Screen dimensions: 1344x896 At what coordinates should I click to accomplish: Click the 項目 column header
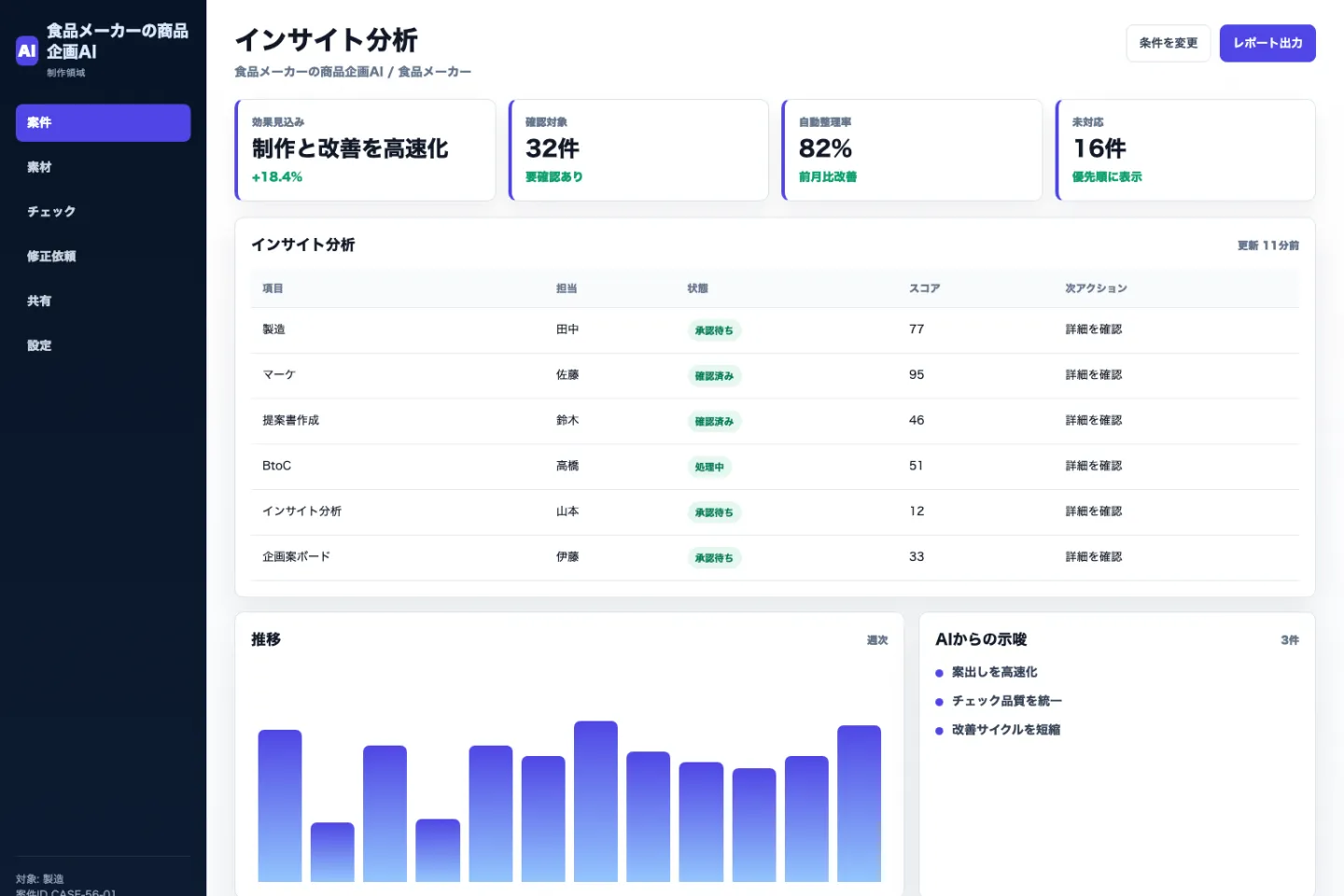(273, 288)
